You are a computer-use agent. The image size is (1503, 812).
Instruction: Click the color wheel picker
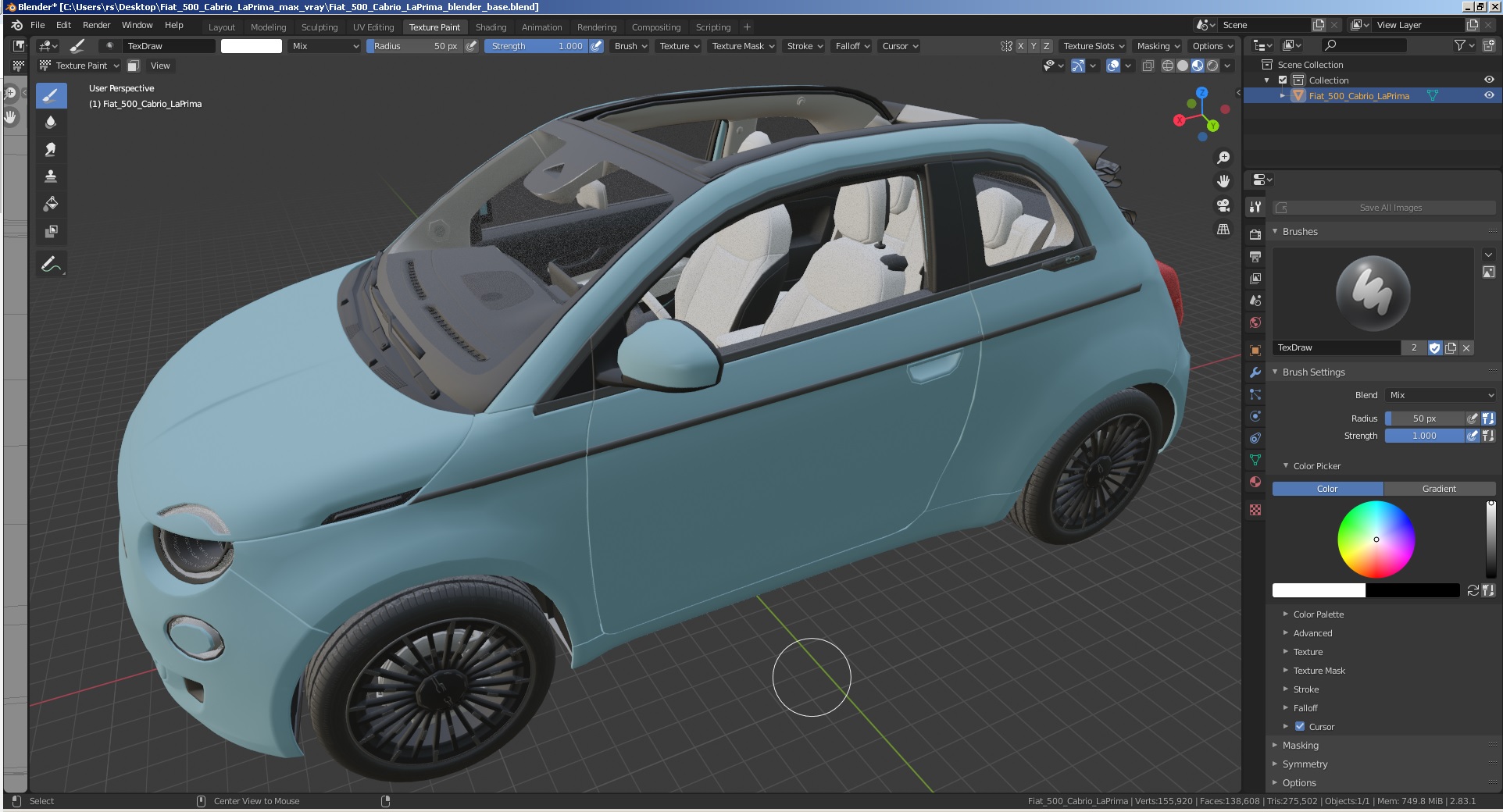pos(1376,540)
